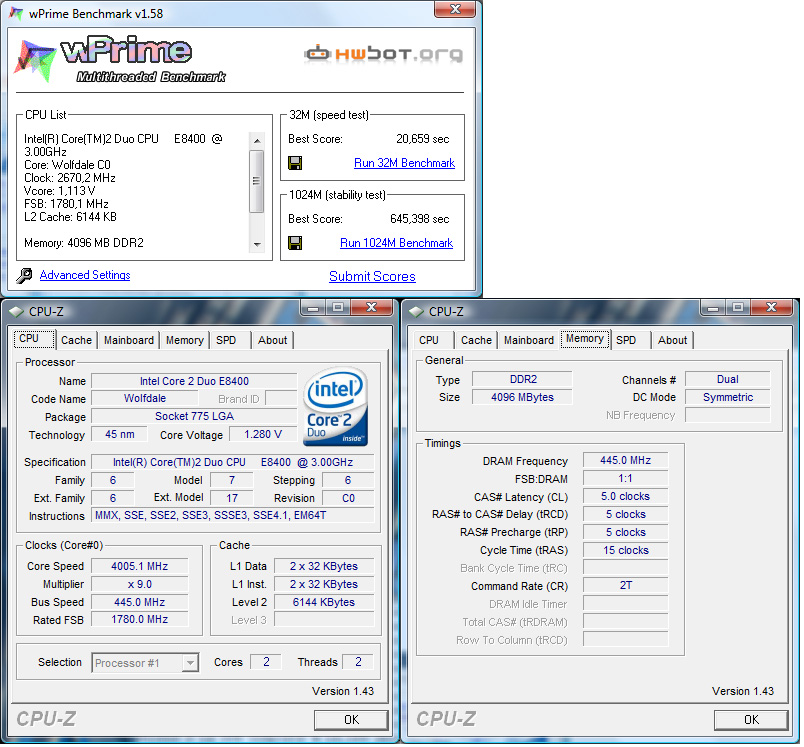Click the Instructions field listing MMX, SSE
This screenshot has height=747, width=804.
click(x=233, y=515)
